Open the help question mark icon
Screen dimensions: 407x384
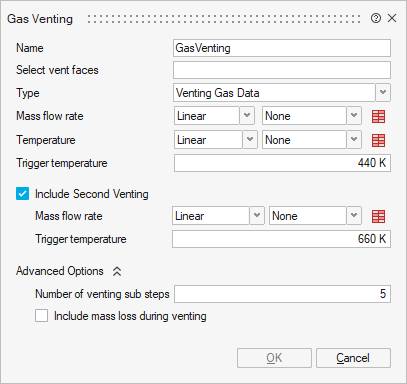[376, 18]
